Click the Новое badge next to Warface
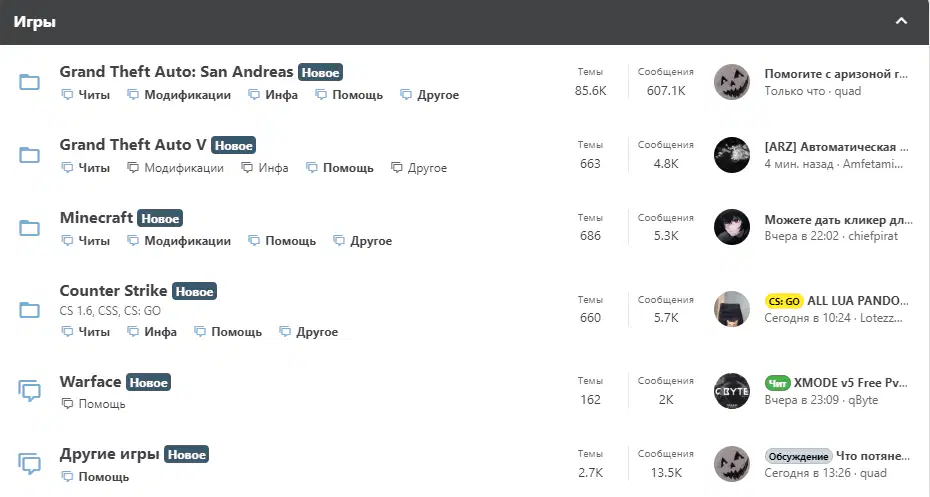This screenshot has width=930, height=497. (x=148, y=383)
